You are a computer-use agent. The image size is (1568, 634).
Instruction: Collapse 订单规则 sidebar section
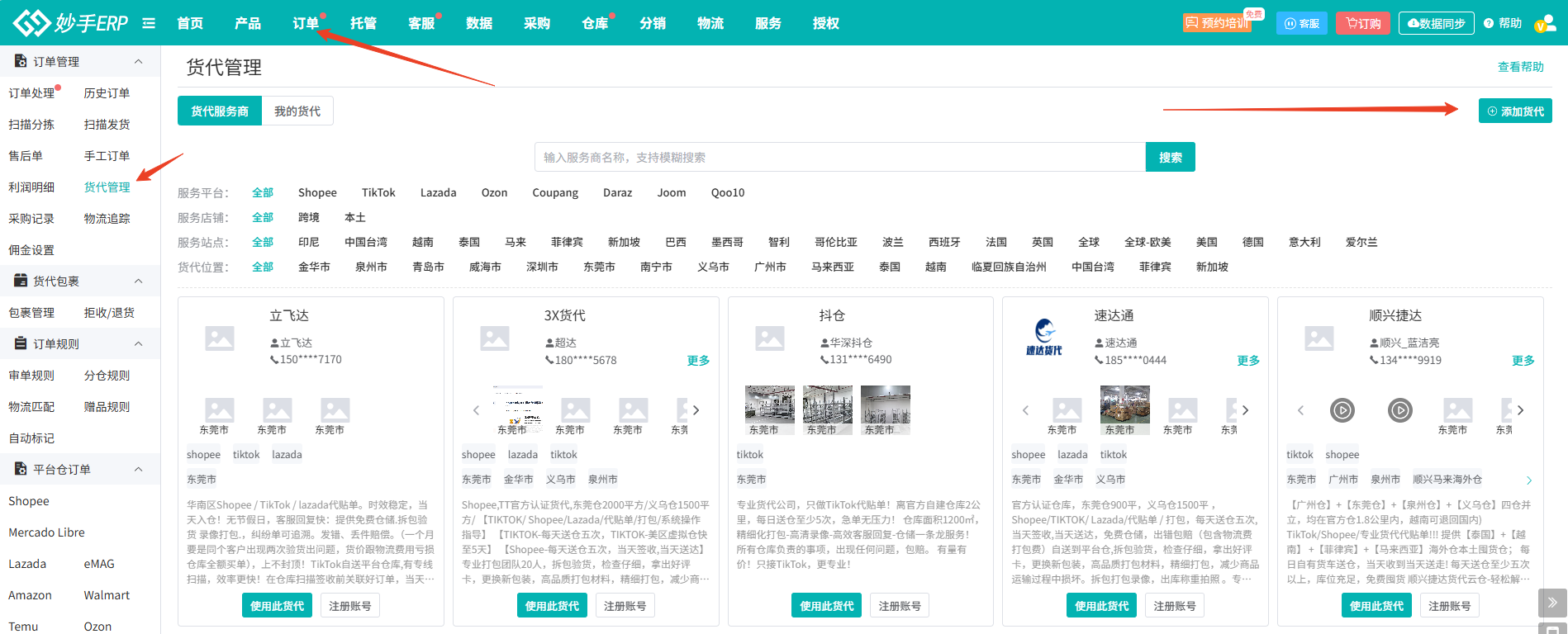138,343
